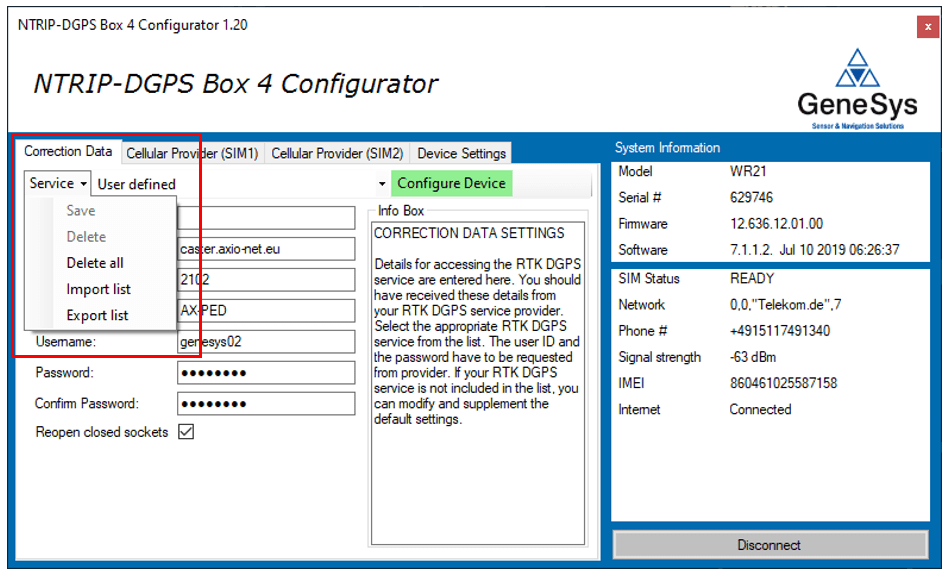Screen dimensions: 949x575
Task: Go to the Device Settings tab
Action: click(461, 154)
